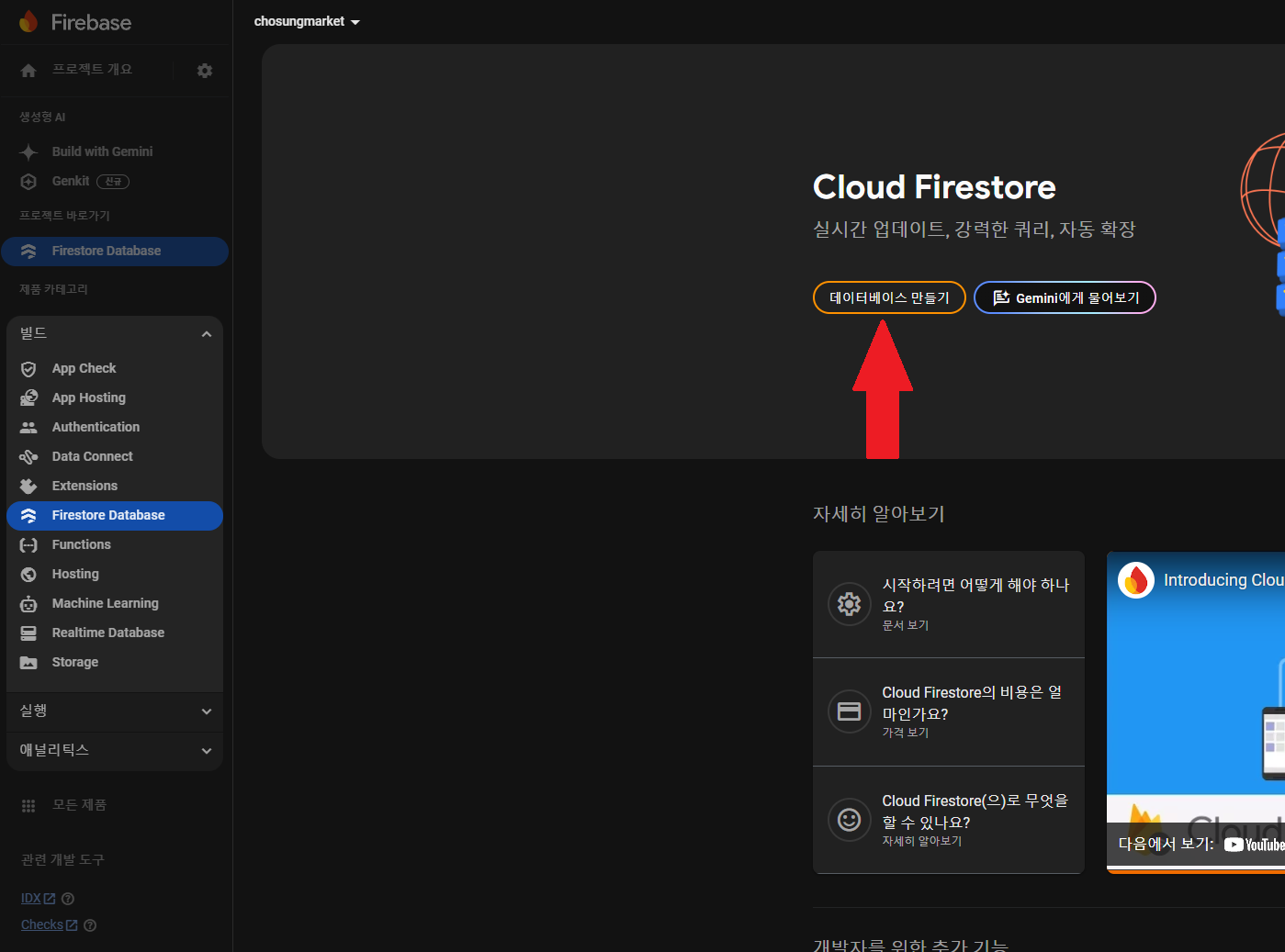
Task: Click the Extensions puzzle icon
Action: point(28,487)
